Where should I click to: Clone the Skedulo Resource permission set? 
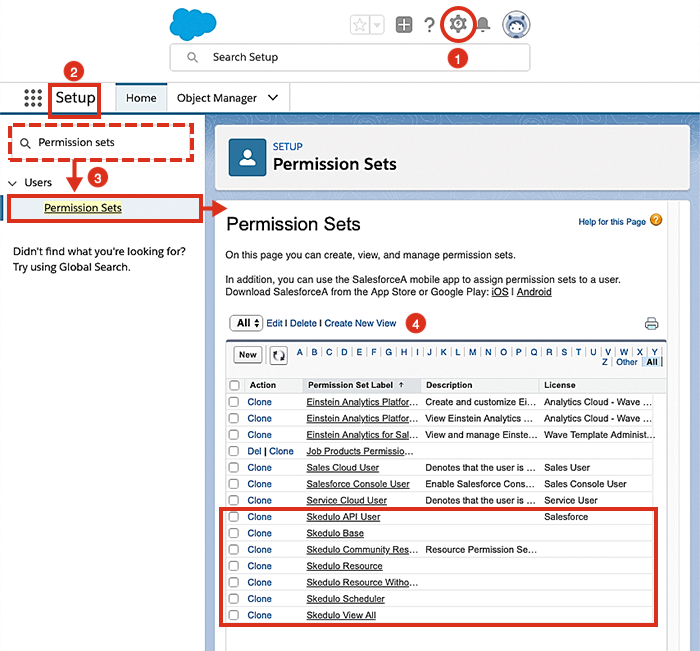(259, 566)
